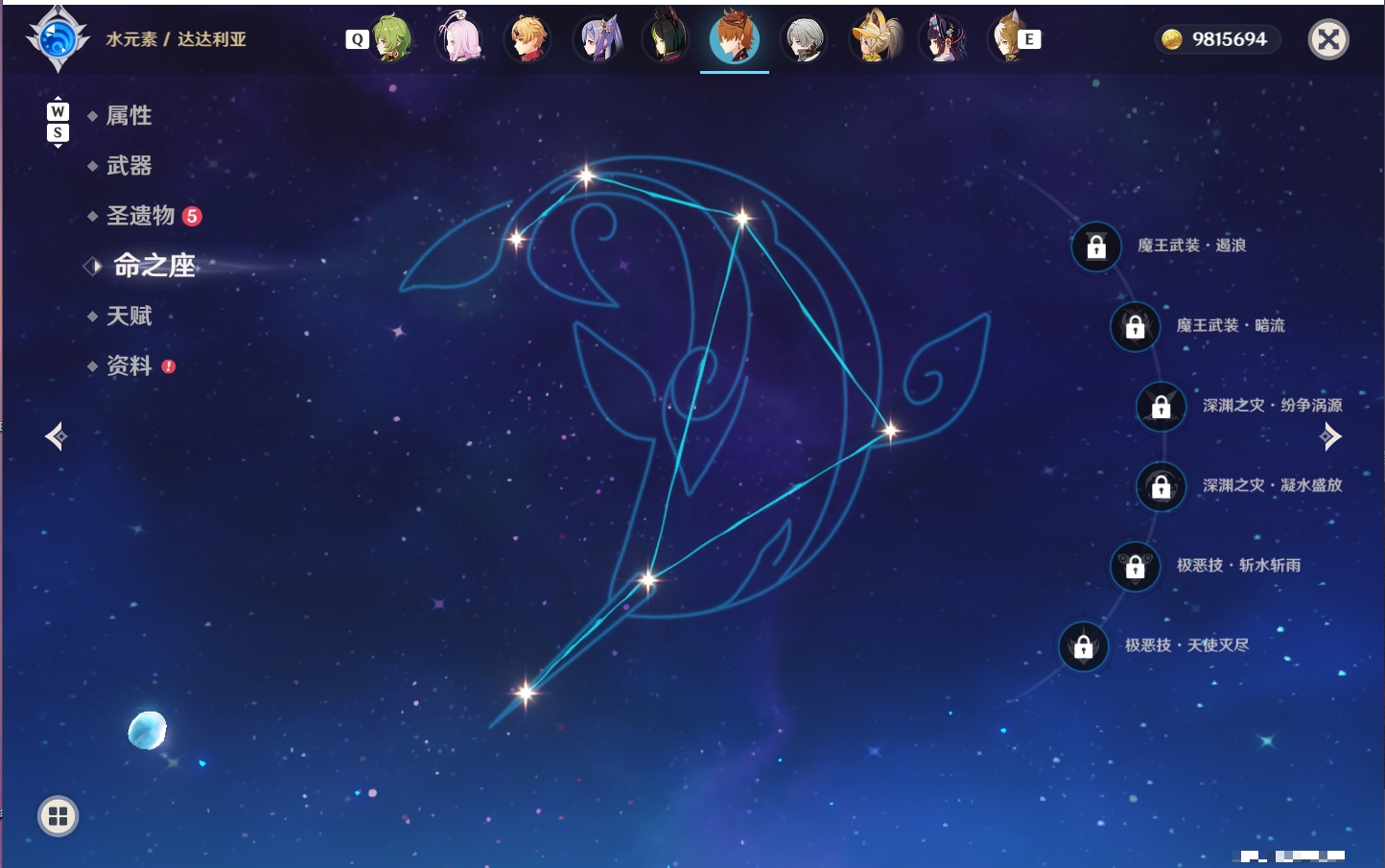
Task: Click the 魔王武装·遏浪 label
Action: tap(1191, 246)
